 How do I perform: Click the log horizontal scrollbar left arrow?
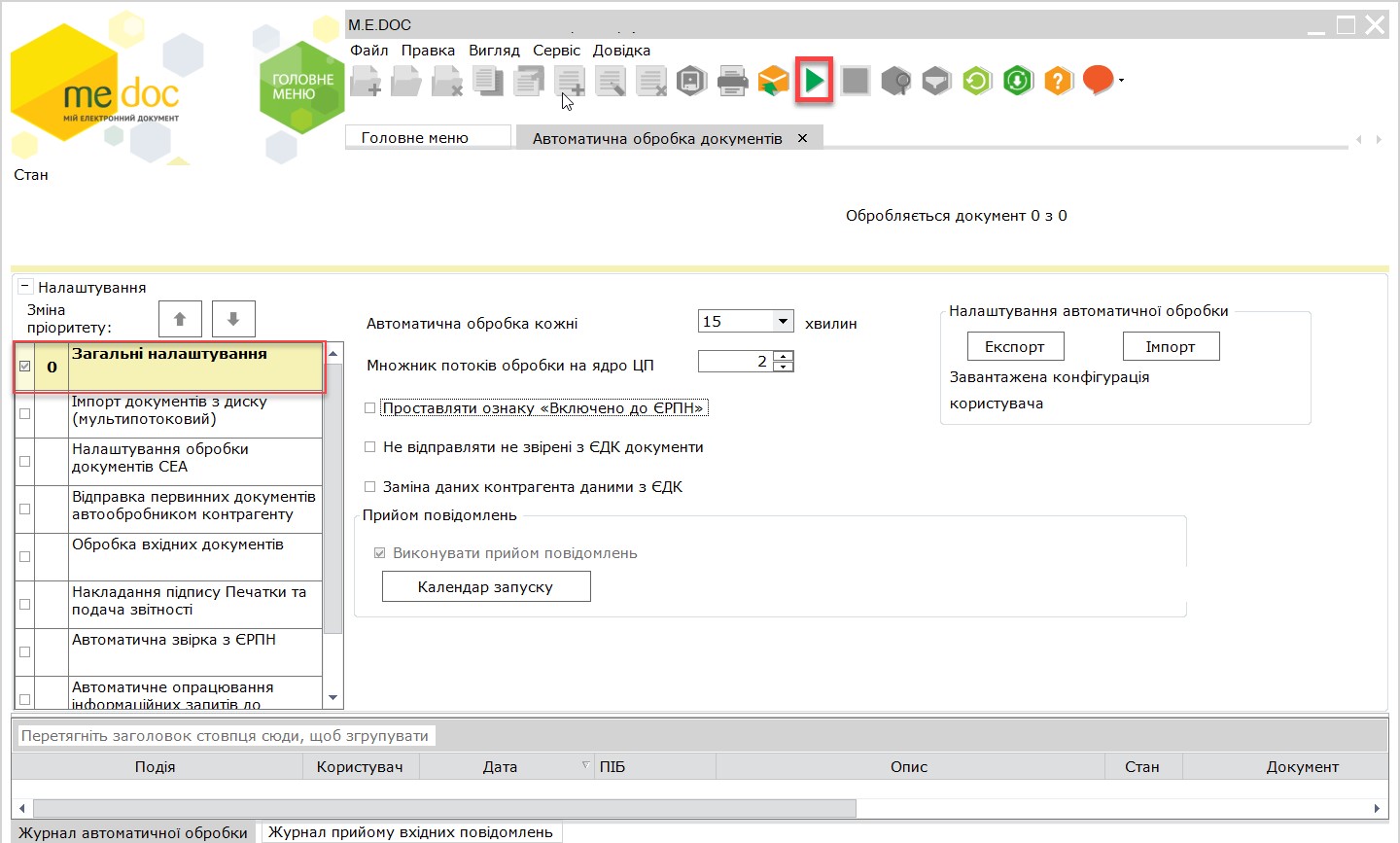tap(23, 808)
